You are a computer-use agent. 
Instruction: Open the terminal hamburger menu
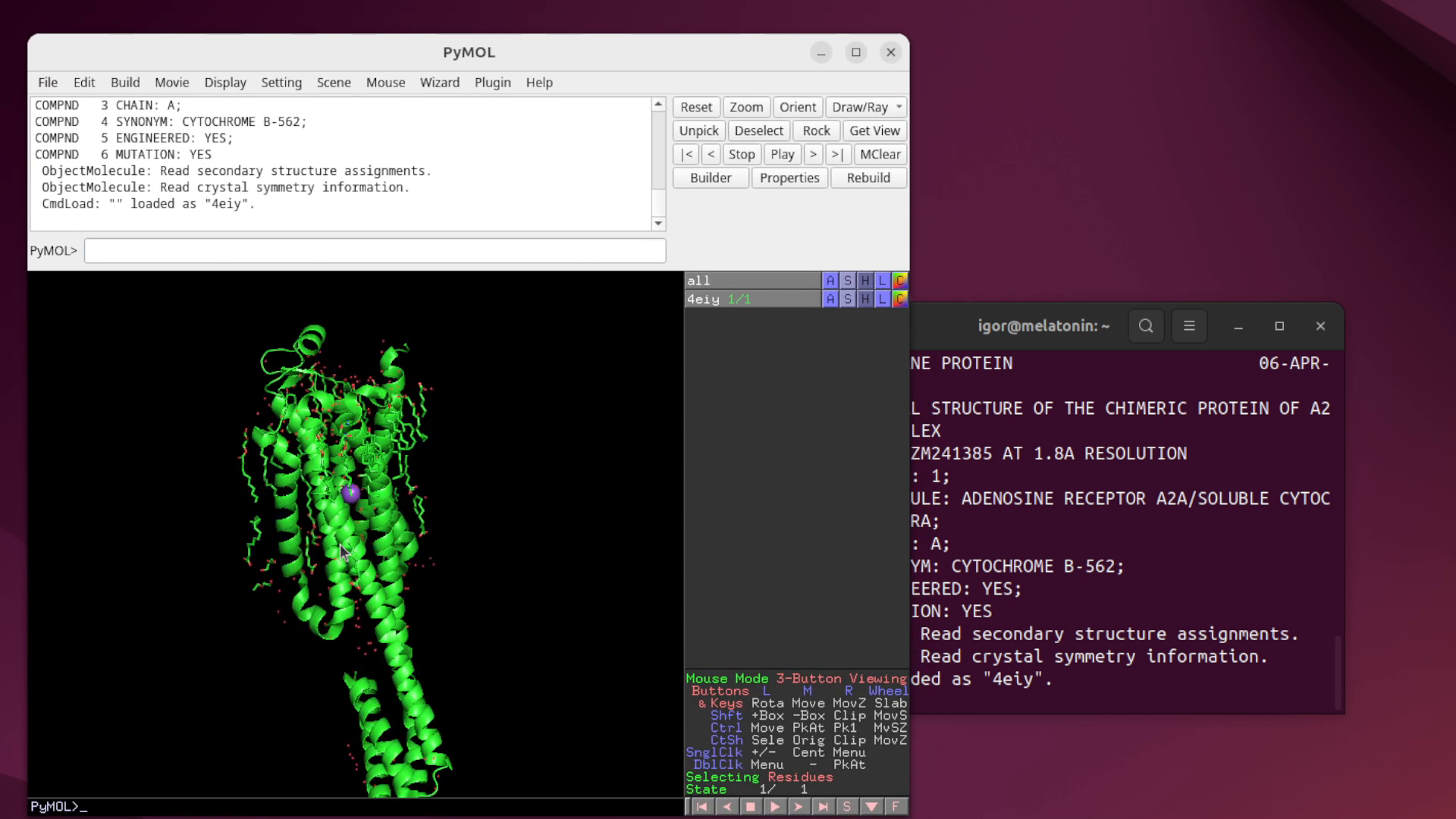pyautogui.click(x=1188, y=326)
